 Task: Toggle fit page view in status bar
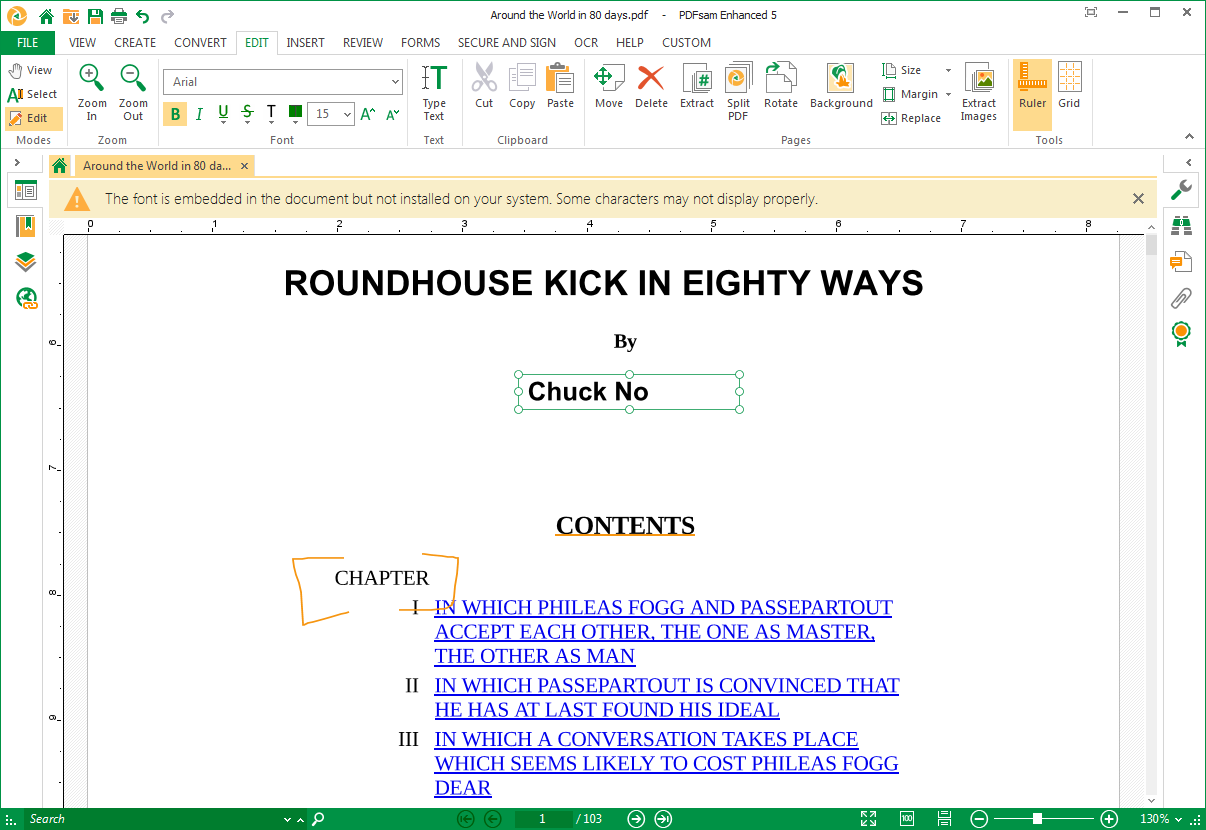click(x=868, y=819)
